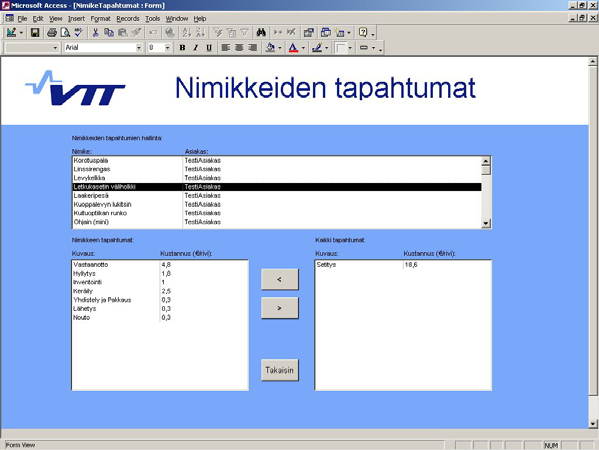
Task: Toggle Align Left
Action: (x=226, y=48)
